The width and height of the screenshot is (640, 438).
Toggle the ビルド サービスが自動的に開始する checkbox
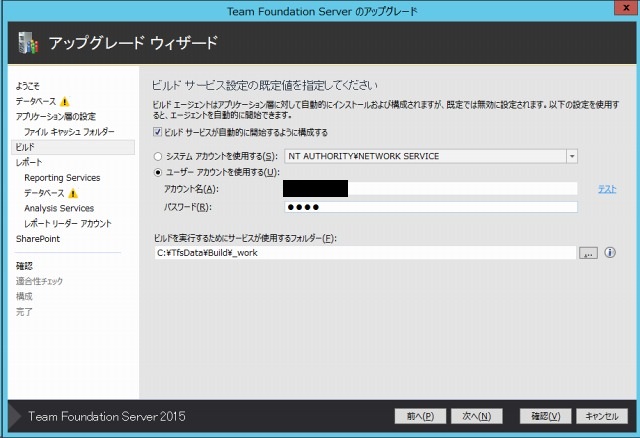(x=157, y=132)
